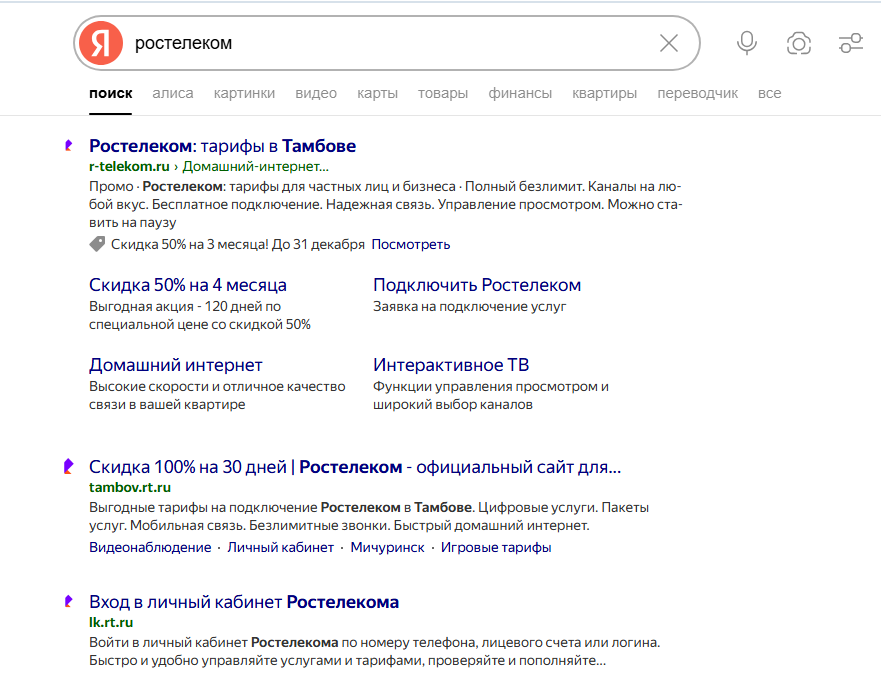Click the Yandex logo icon
Viewport: 881px width, 693px height.
[x=100, y=43]
